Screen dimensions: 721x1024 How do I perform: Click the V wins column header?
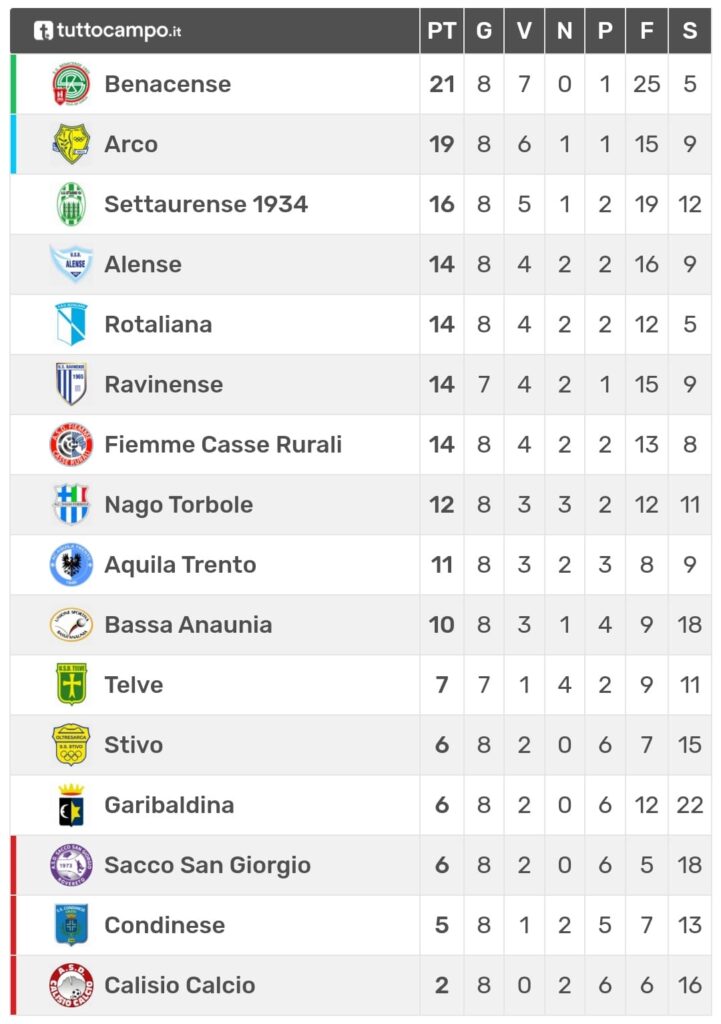(x=524, y=31)
